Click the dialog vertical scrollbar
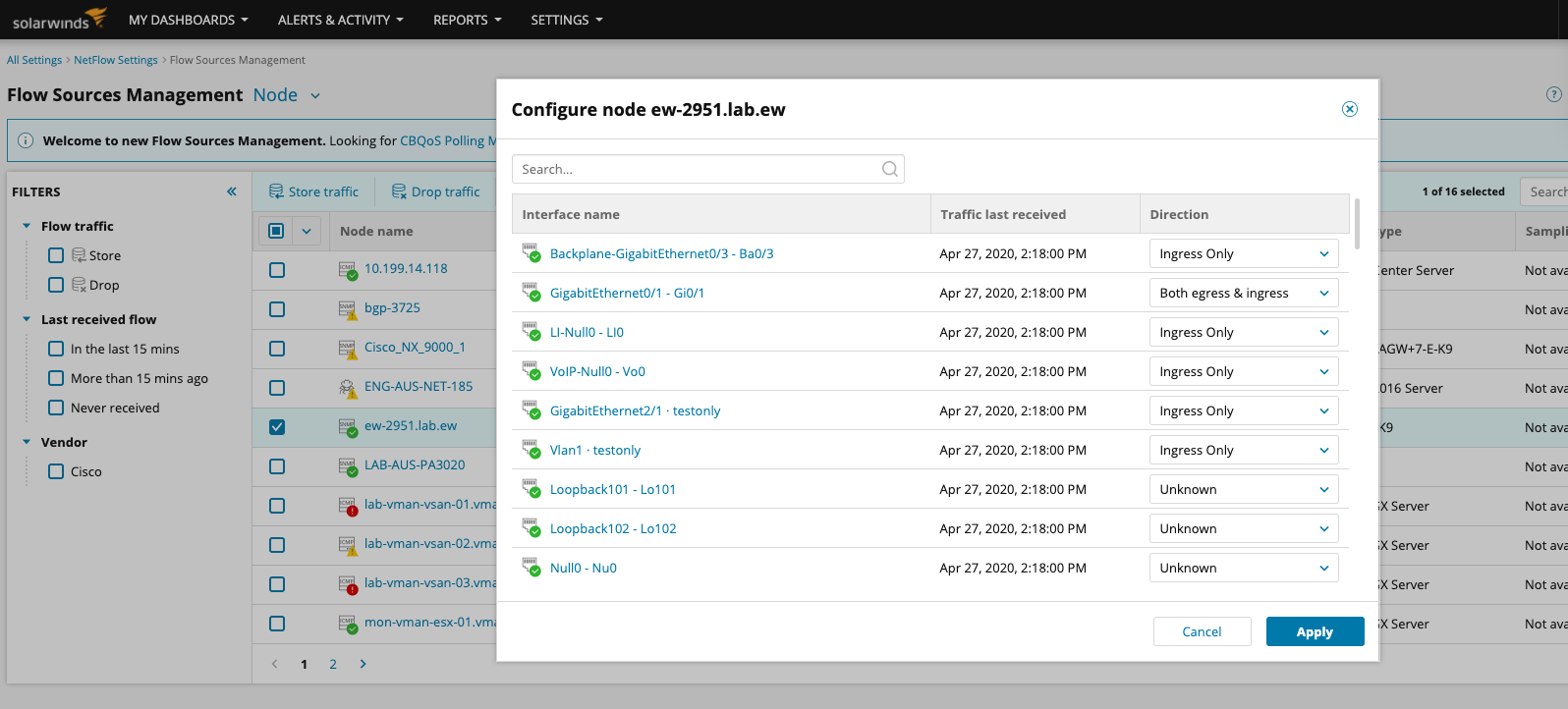The width and height of the screenshot is (1568, 709). click(x=1357, y=224)
